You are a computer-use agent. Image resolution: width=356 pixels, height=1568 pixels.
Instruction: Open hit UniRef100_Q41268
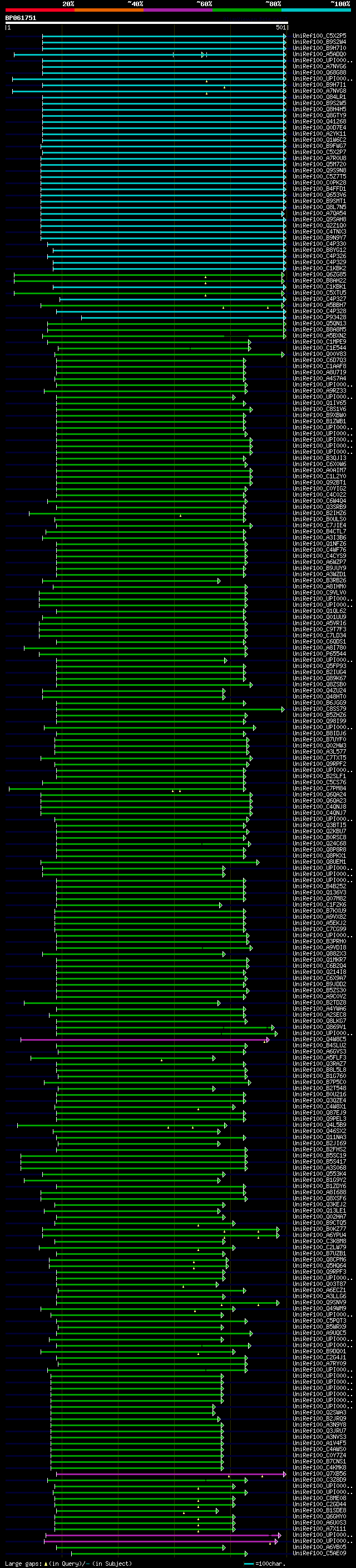pos(319,121)
